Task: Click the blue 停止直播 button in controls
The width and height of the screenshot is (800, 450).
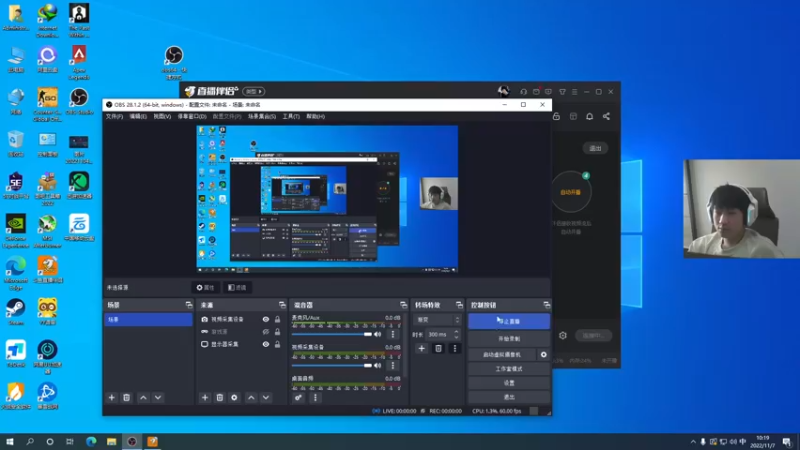Action: coord(509,321)
